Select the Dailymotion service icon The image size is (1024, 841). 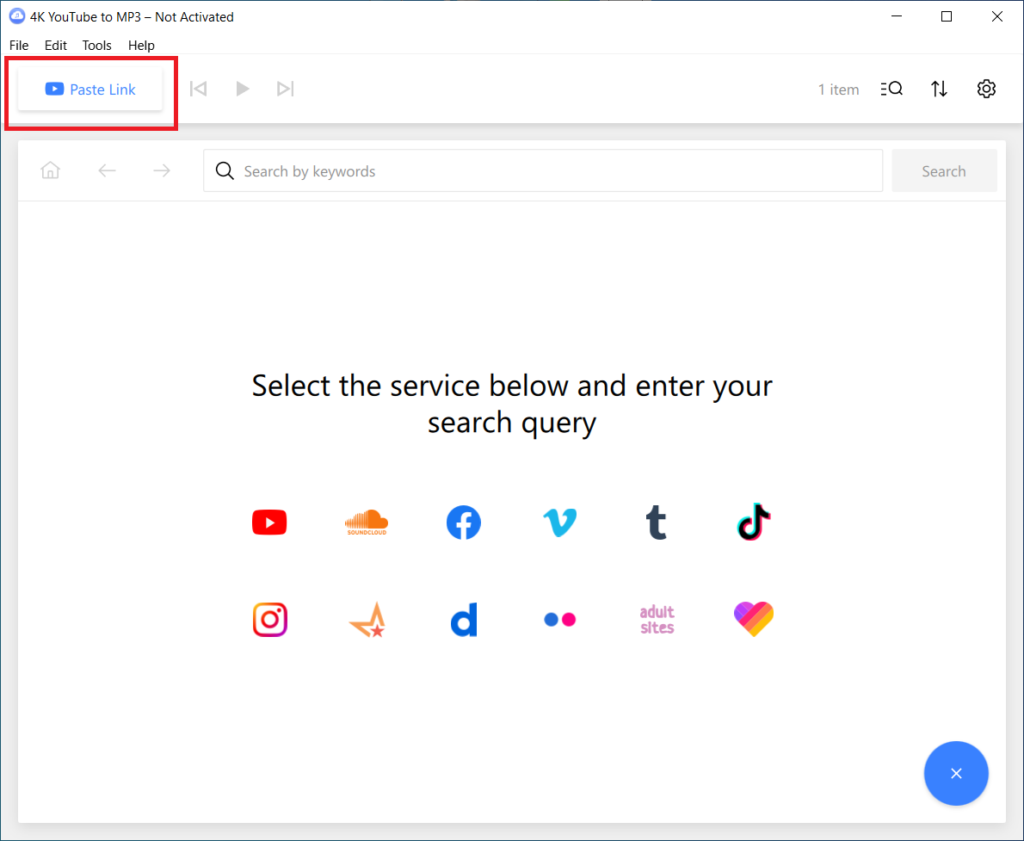464,619
